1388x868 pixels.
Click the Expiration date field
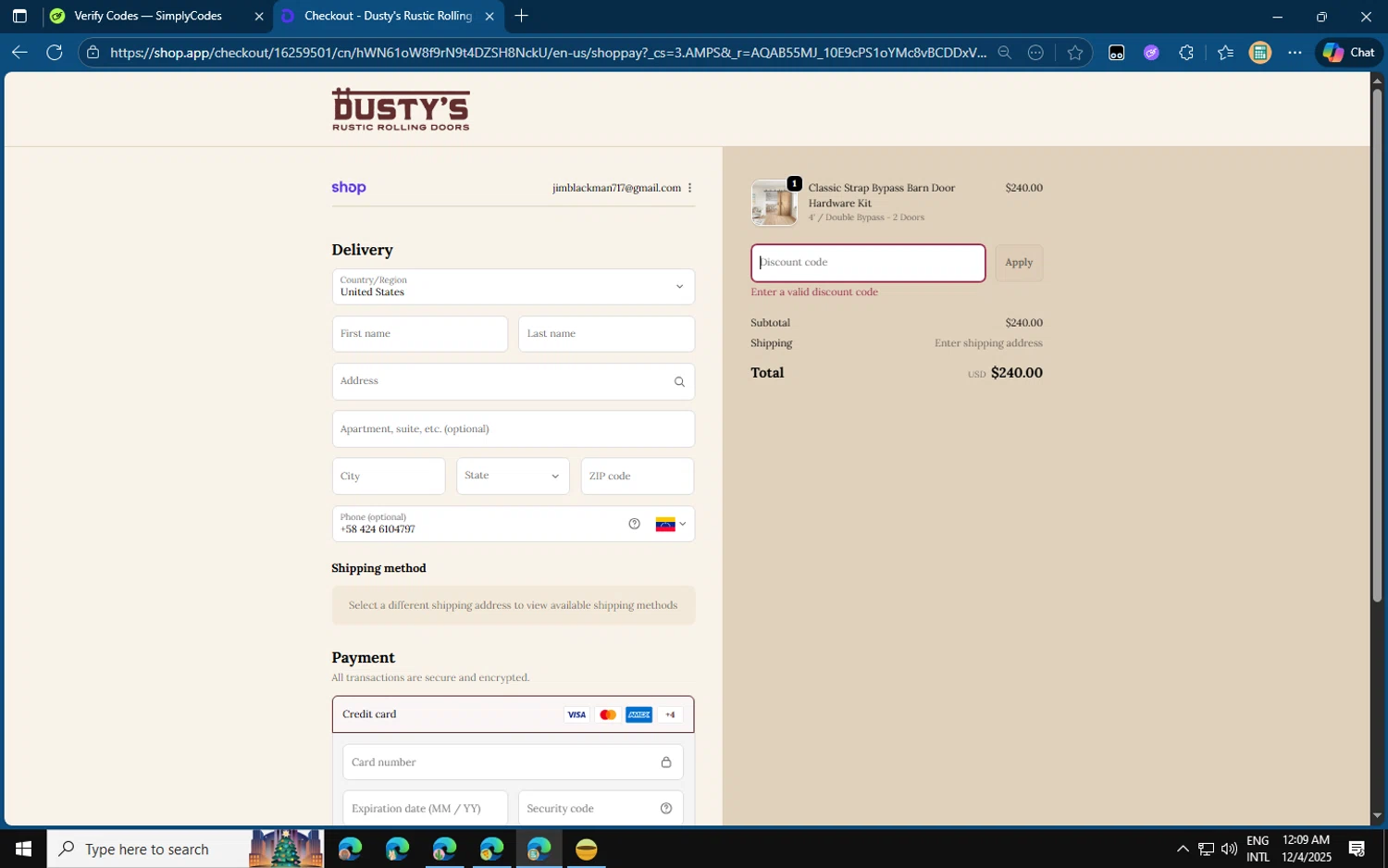[x=425, y=809]
